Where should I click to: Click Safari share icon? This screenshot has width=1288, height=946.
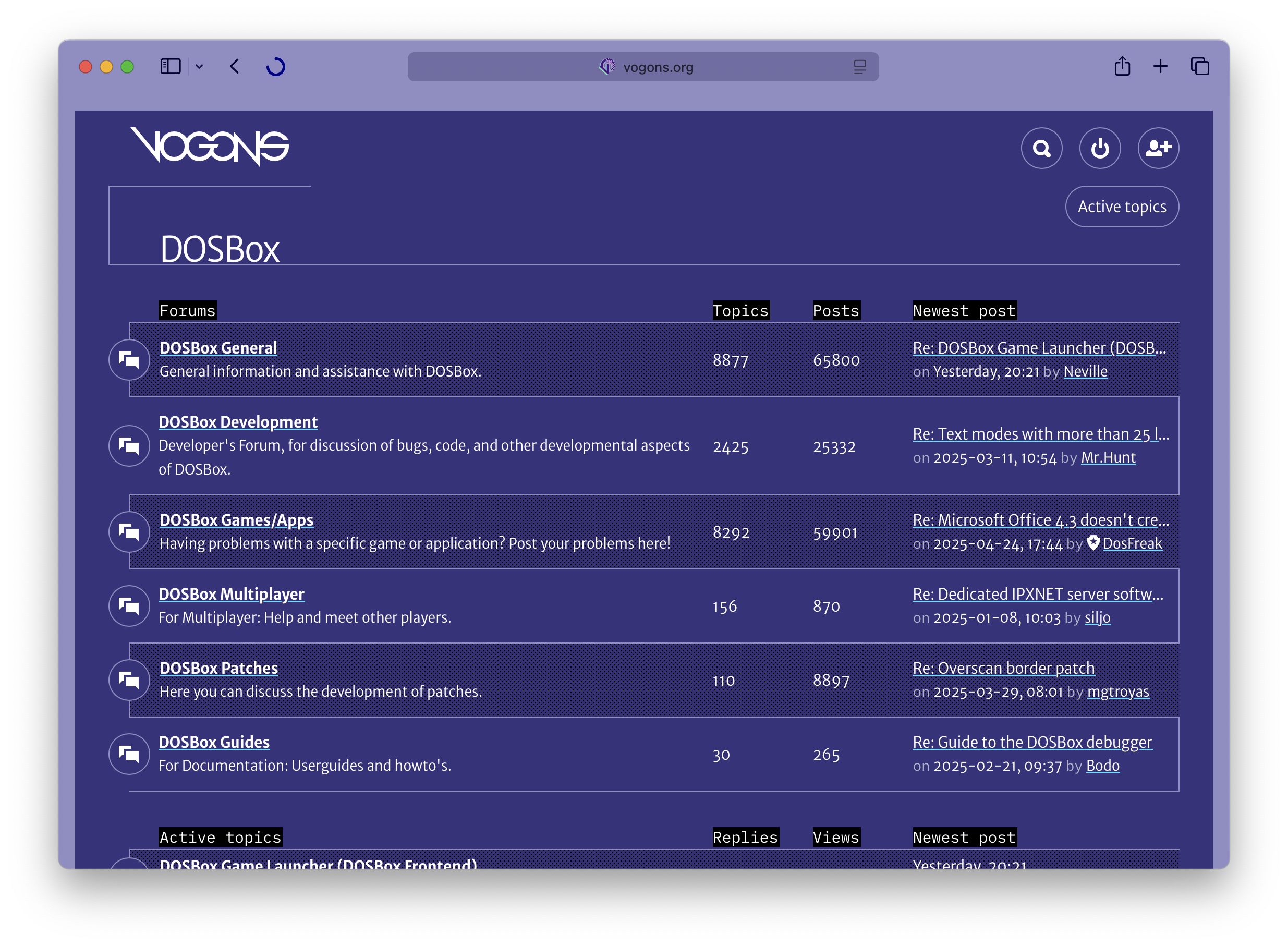1122,66
